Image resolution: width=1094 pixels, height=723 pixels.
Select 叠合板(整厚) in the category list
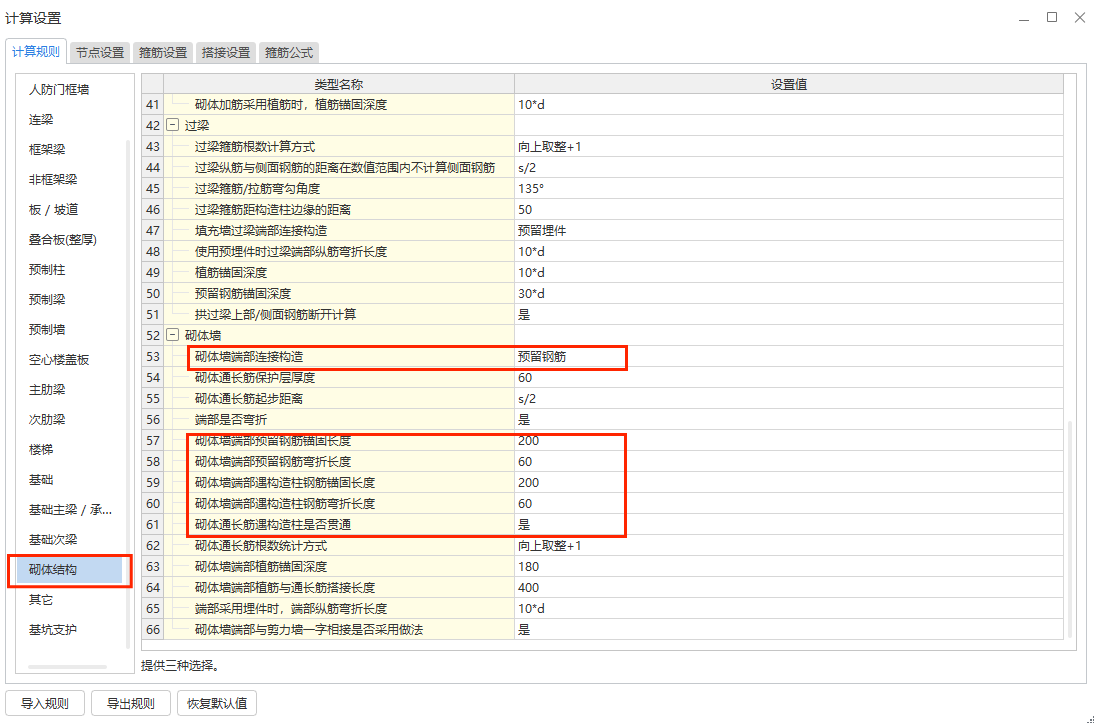click(63, 240)
